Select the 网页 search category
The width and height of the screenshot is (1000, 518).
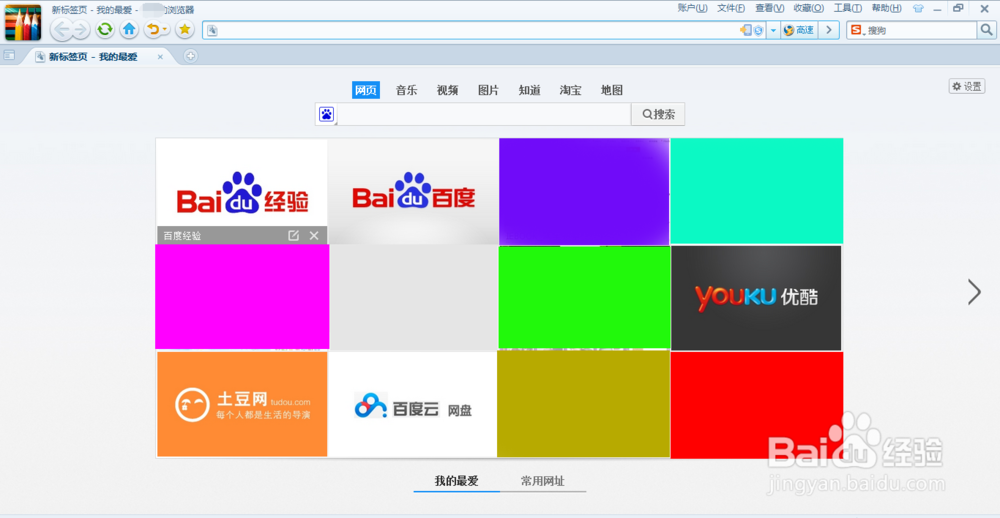[x=366, y=90]
